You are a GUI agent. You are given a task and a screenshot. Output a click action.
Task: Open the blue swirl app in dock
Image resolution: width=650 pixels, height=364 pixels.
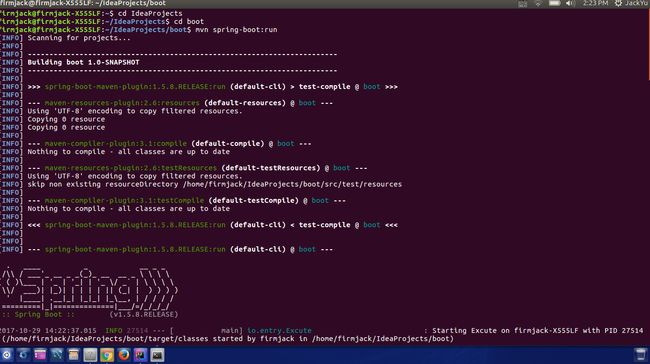23,355
